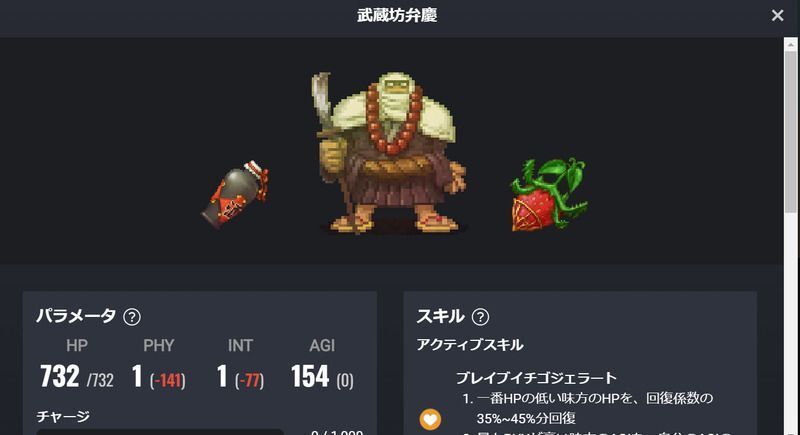
Task: Select the heart heal skill icon
Action: tap(430, 419)
